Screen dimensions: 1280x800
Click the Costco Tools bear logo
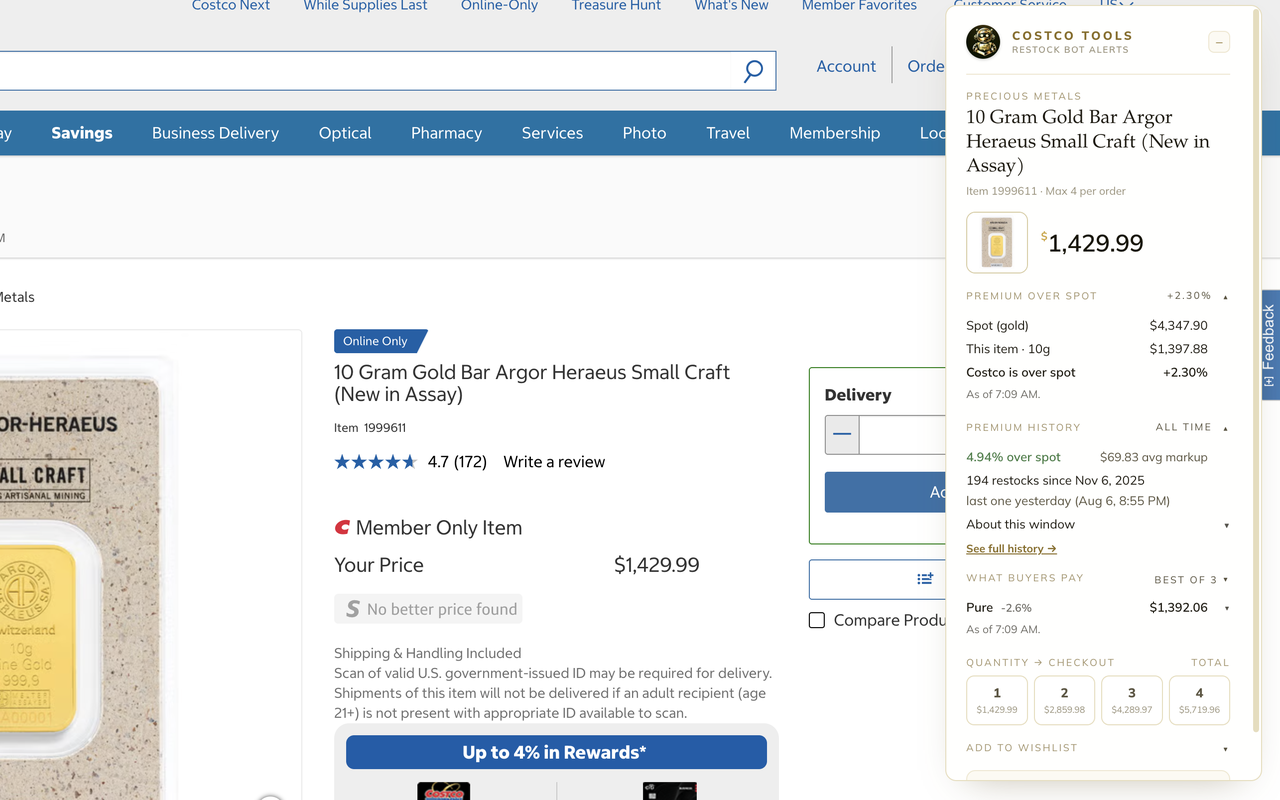pos(983,42)
